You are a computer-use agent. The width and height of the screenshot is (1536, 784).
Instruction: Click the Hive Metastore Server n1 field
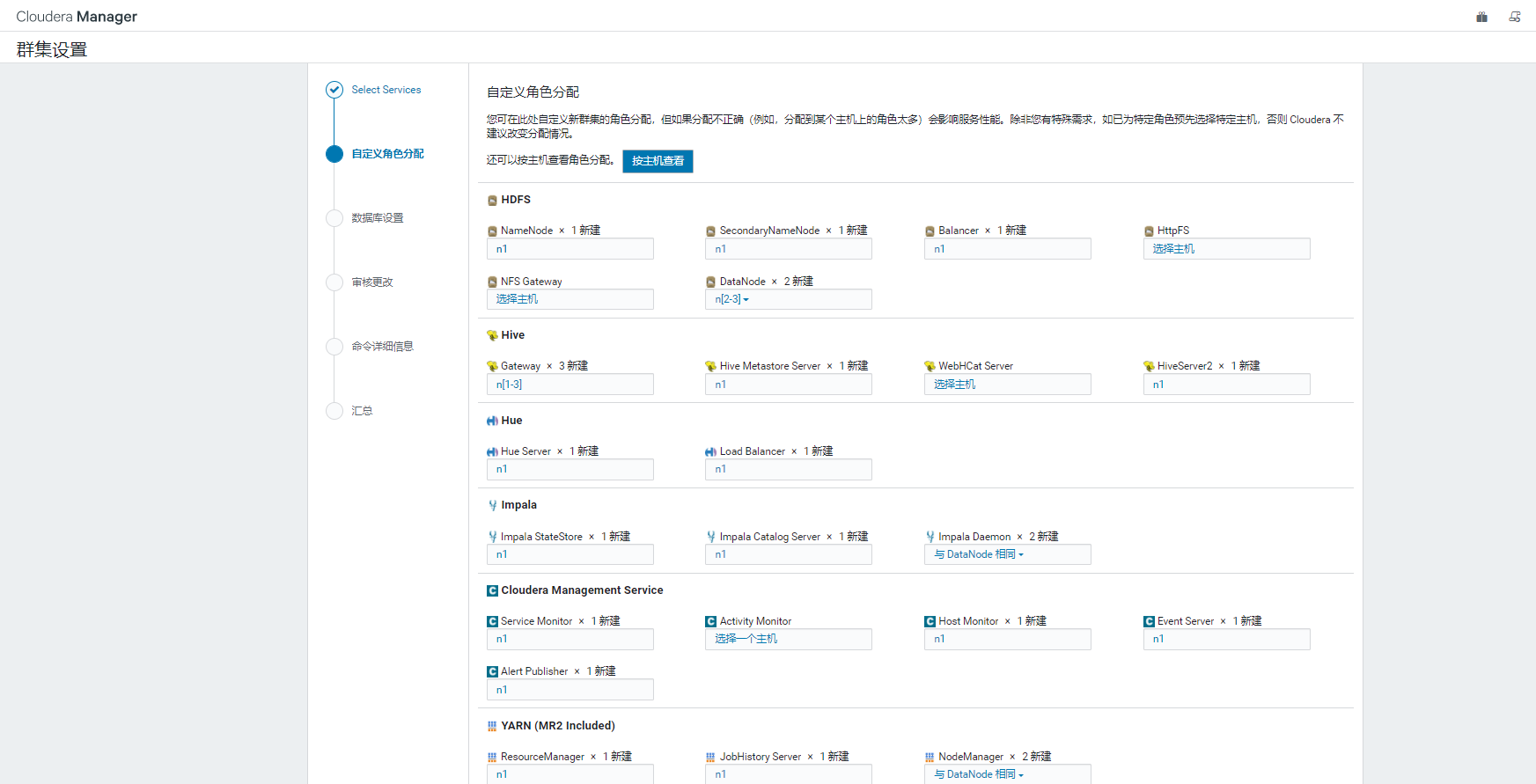tap(788, 385)
